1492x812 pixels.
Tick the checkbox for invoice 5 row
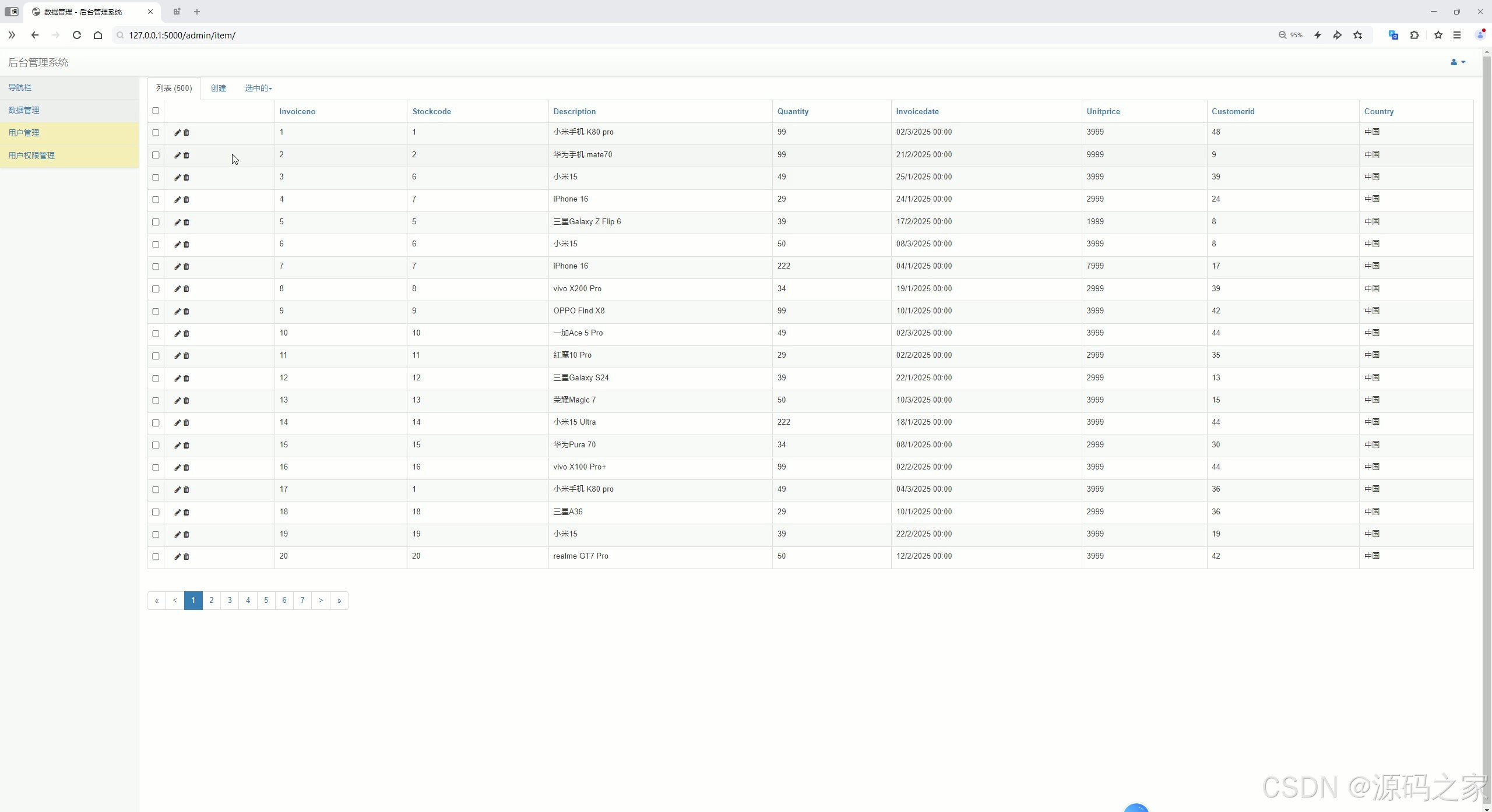coord(156,223)
